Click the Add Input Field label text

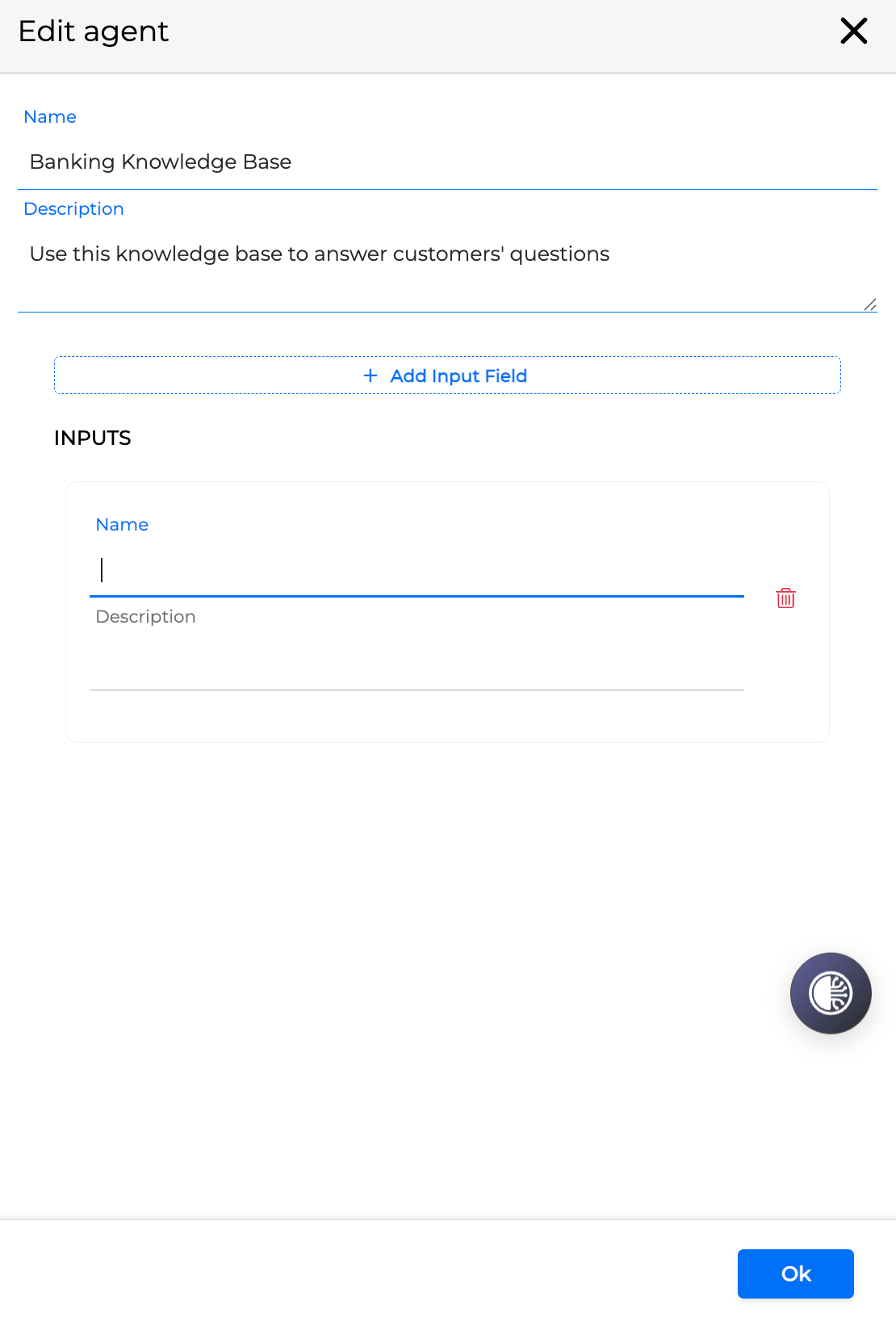coord(458,376)
